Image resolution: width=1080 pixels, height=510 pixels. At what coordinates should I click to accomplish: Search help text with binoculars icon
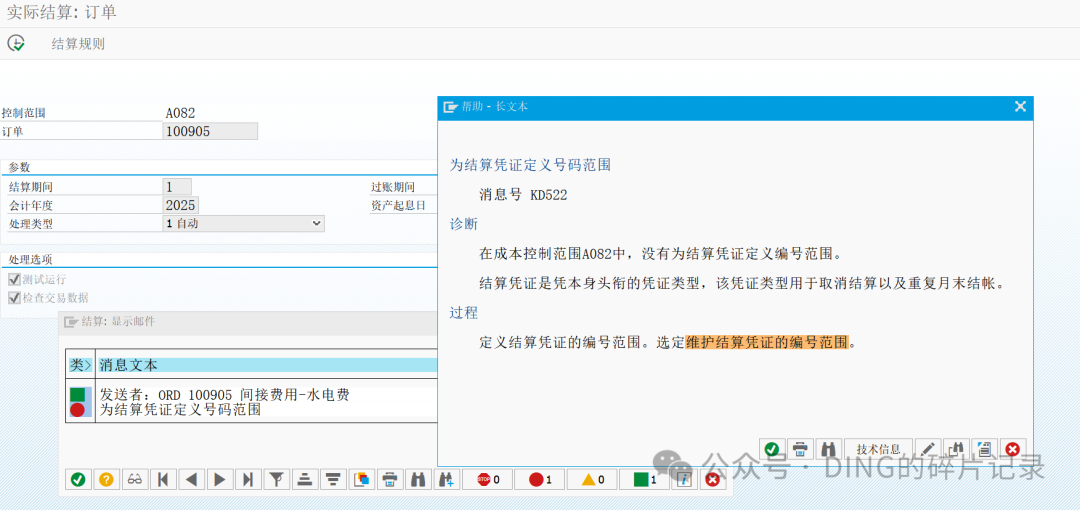[829, 449]
